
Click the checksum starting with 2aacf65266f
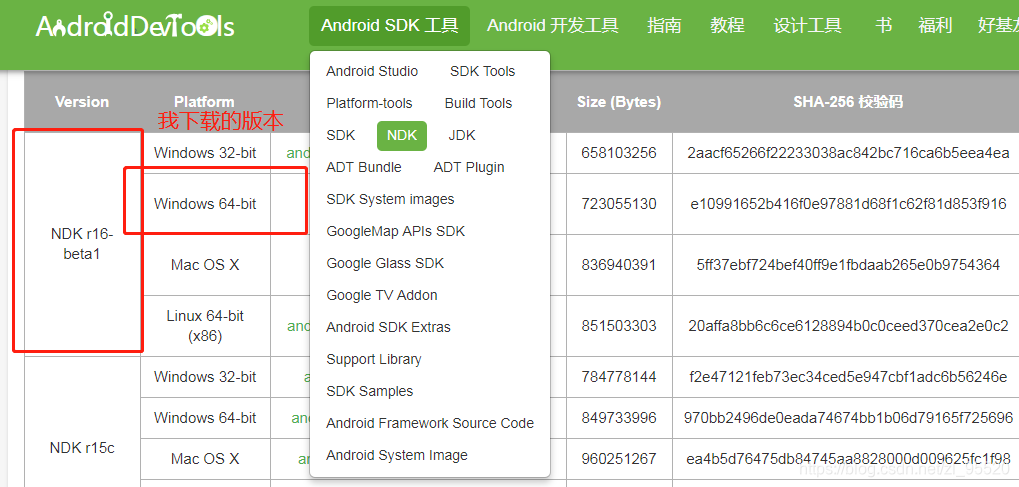click(x=848, y=153)
